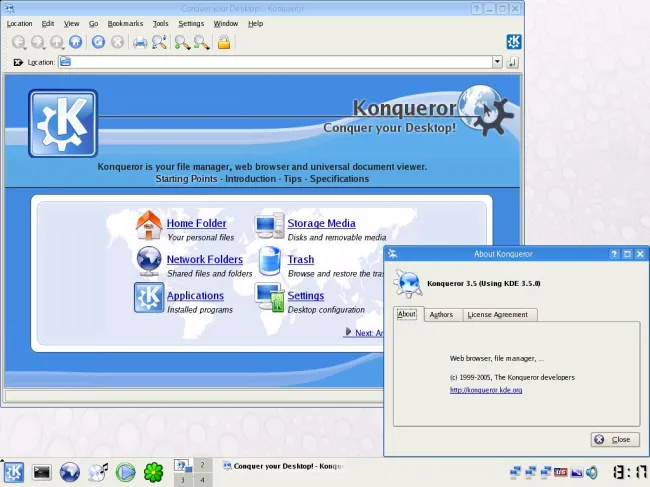Click the Home Folder house icon
650x487 pixels.
pos(149,225)
